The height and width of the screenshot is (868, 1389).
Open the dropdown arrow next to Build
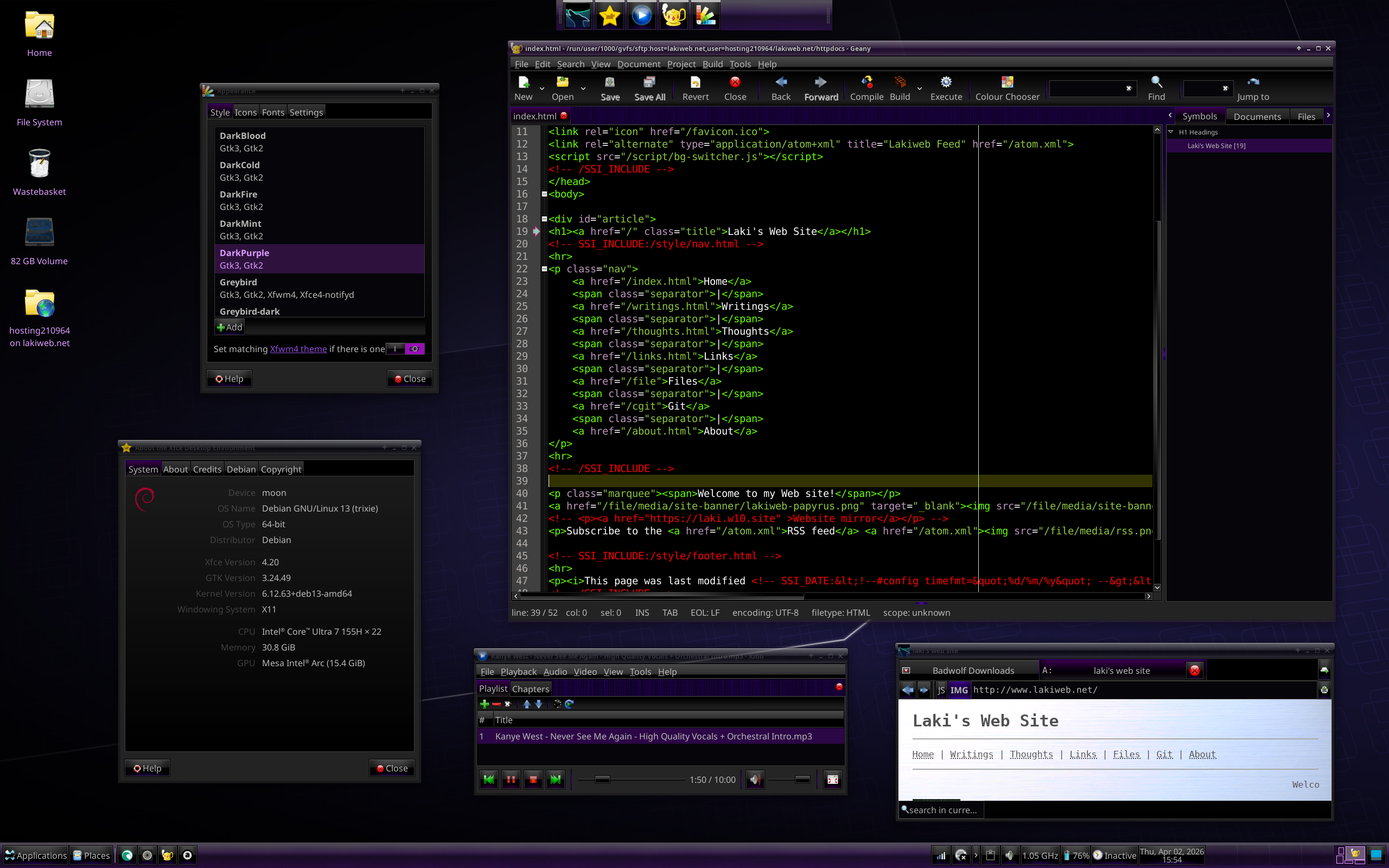coord(920,88)
